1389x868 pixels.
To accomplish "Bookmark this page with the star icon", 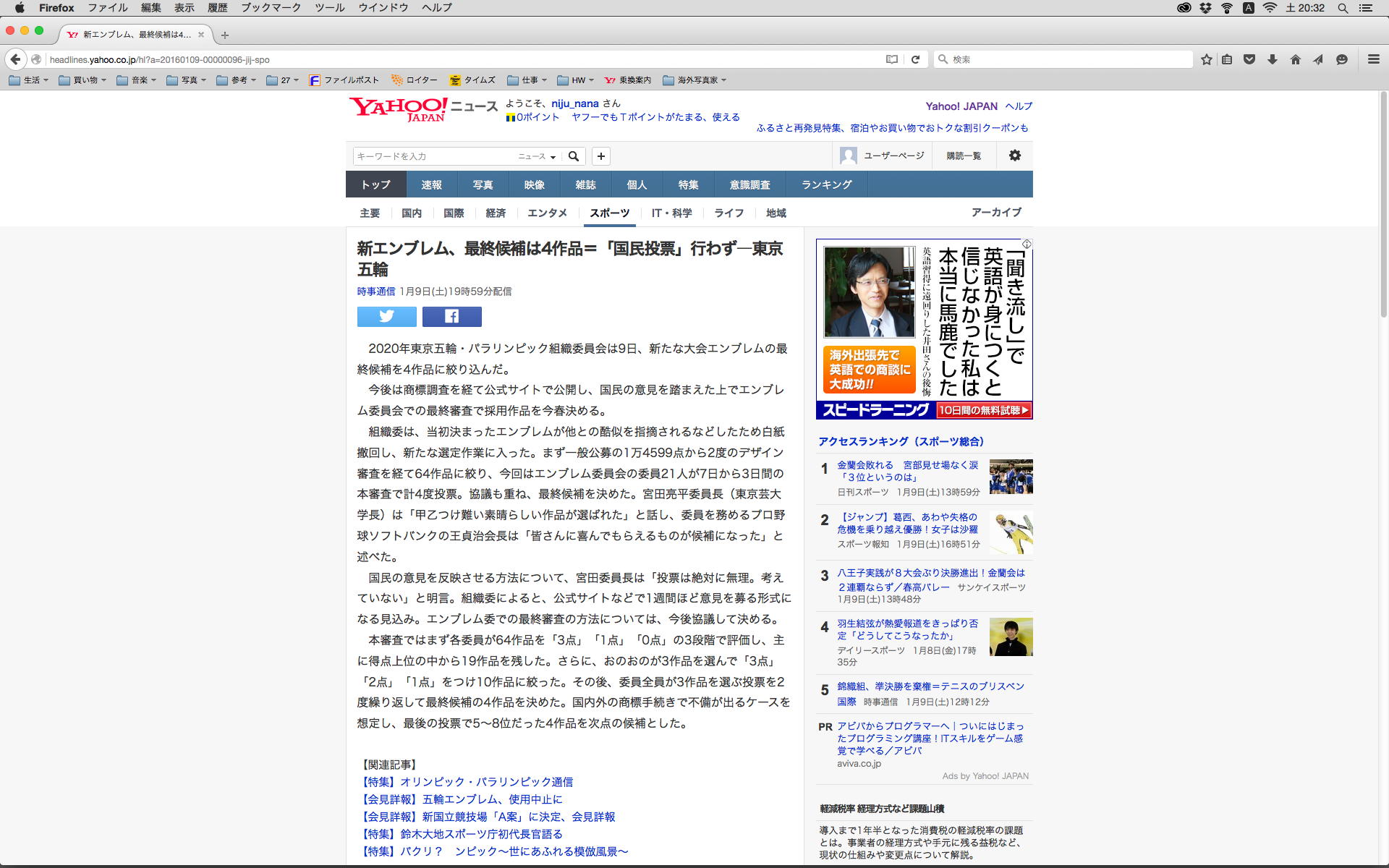I will tap(1206, 59).
